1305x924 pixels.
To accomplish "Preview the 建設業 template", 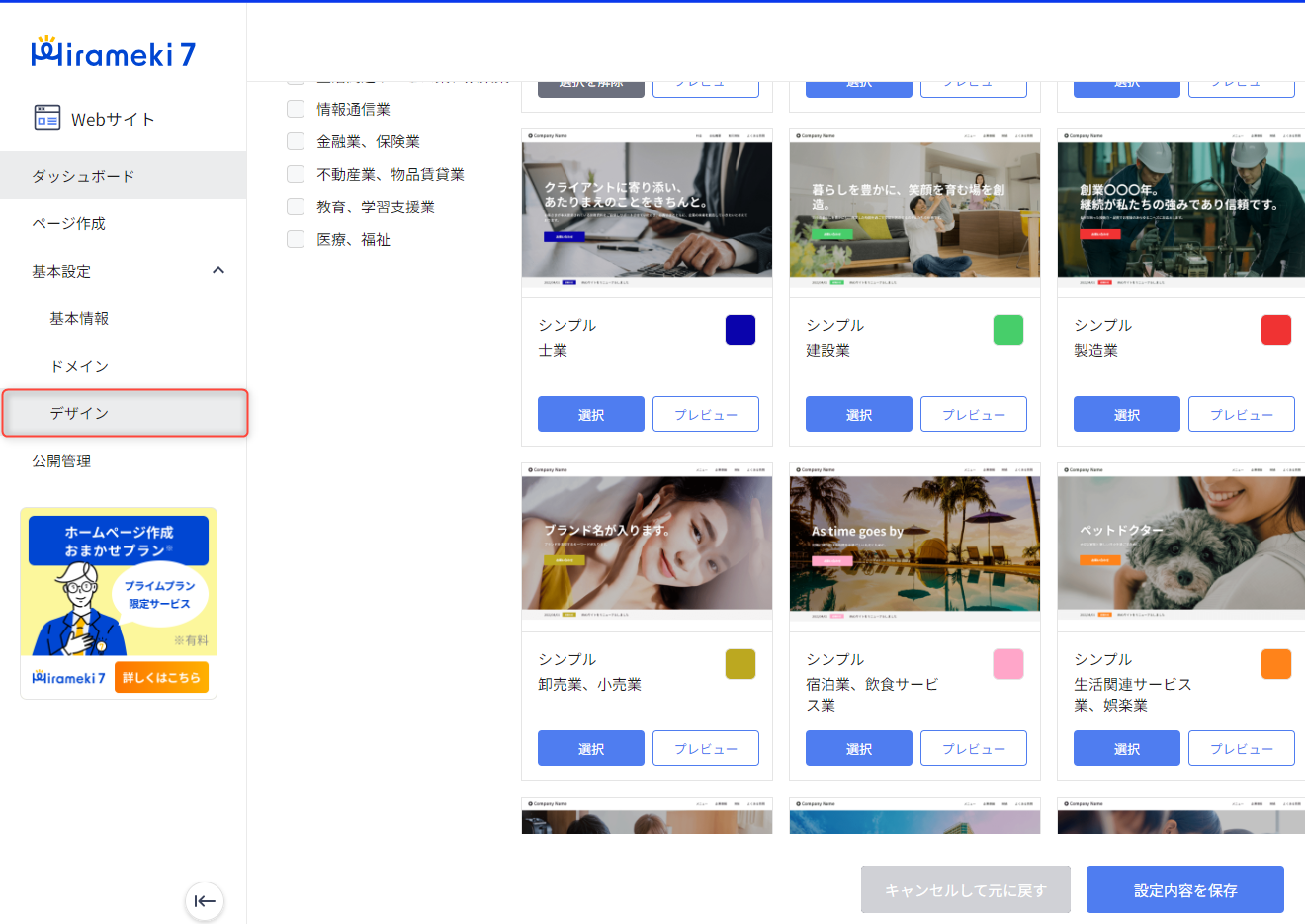I will (974, 414).
